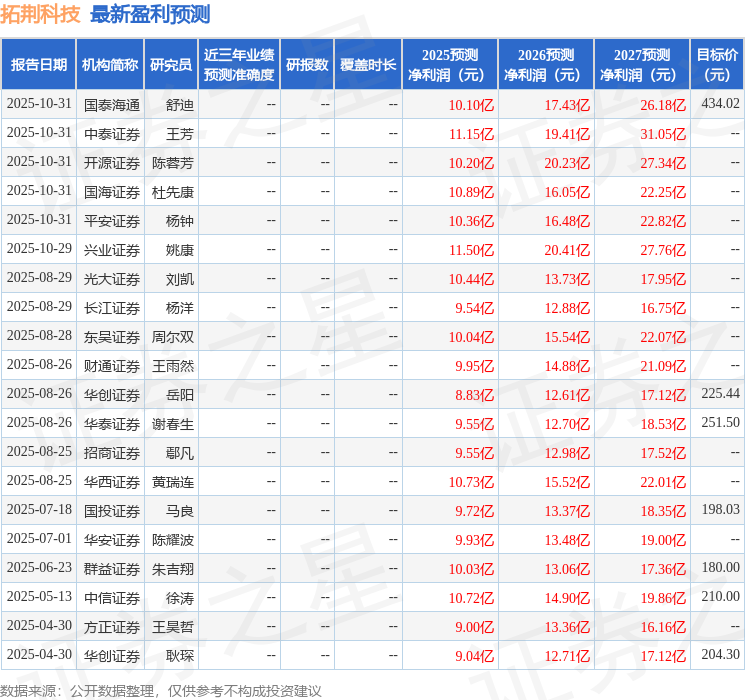This screenshot has width=745, height=700.
Task: Select the 近三年业绩预测准确度 column header
Action: (x=239, y=65)
